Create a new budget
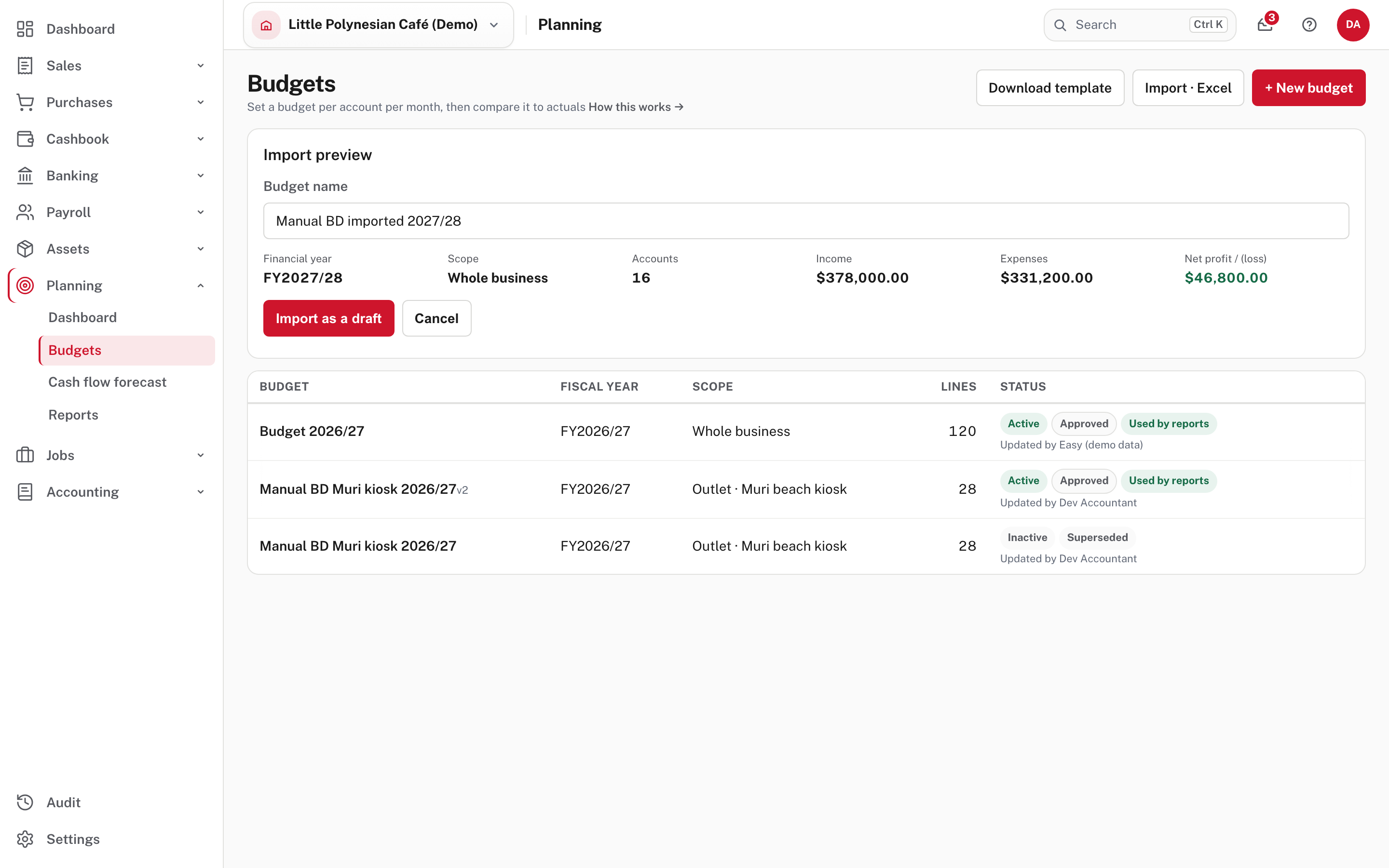 coord(1308,88)
